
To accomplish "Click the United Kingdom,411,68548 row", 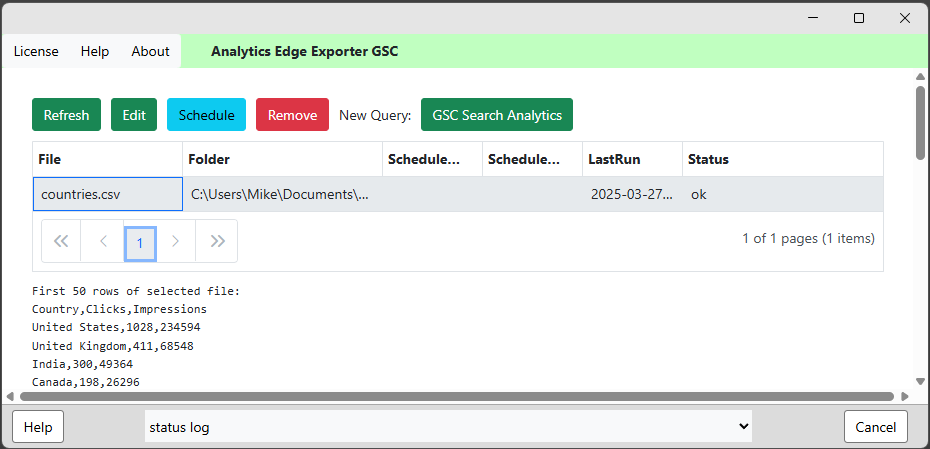I will pyautogui.click(x=113, y=346).
